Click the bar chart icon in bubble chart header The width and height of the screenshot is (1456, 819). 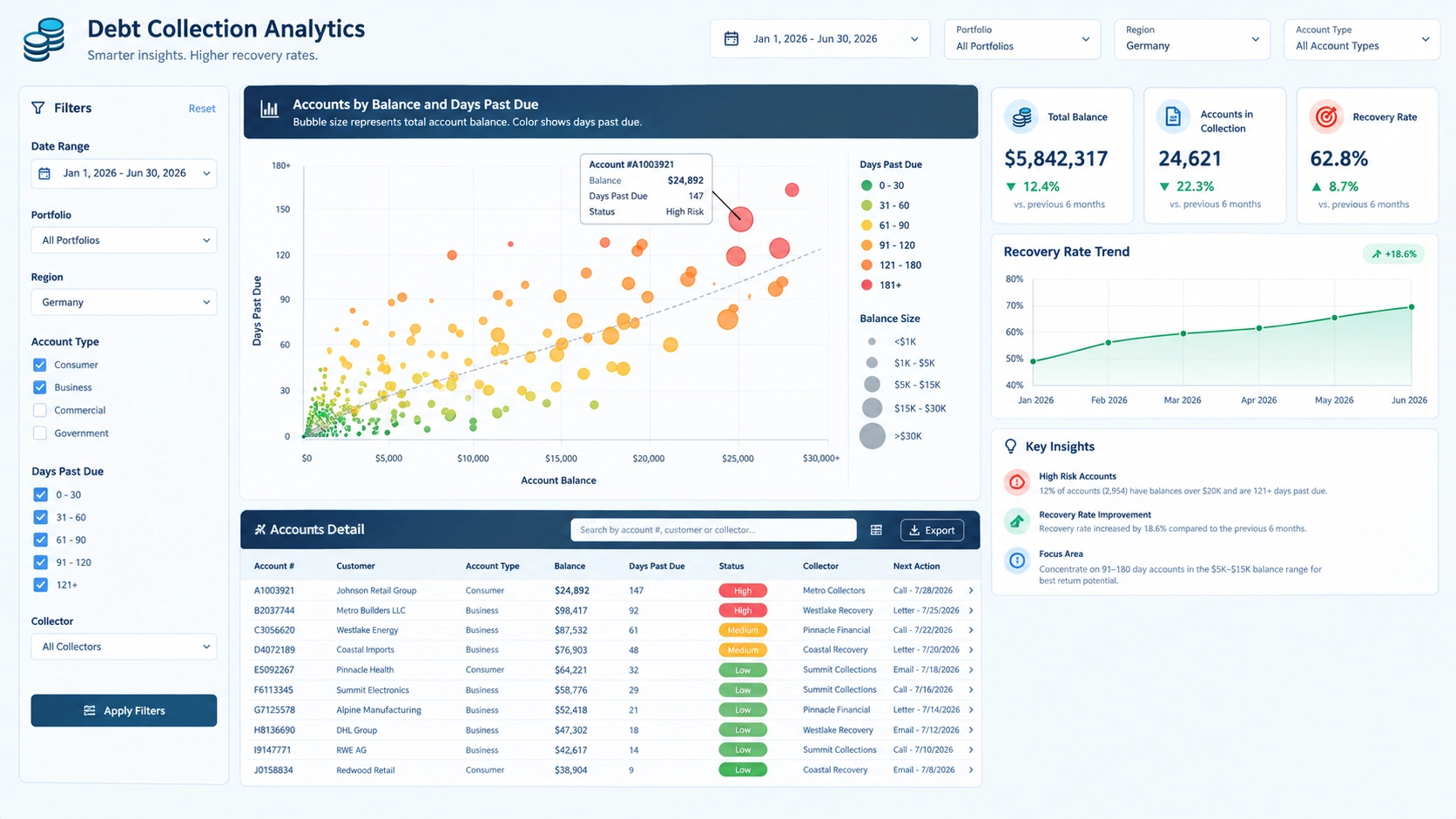point(270,109)
